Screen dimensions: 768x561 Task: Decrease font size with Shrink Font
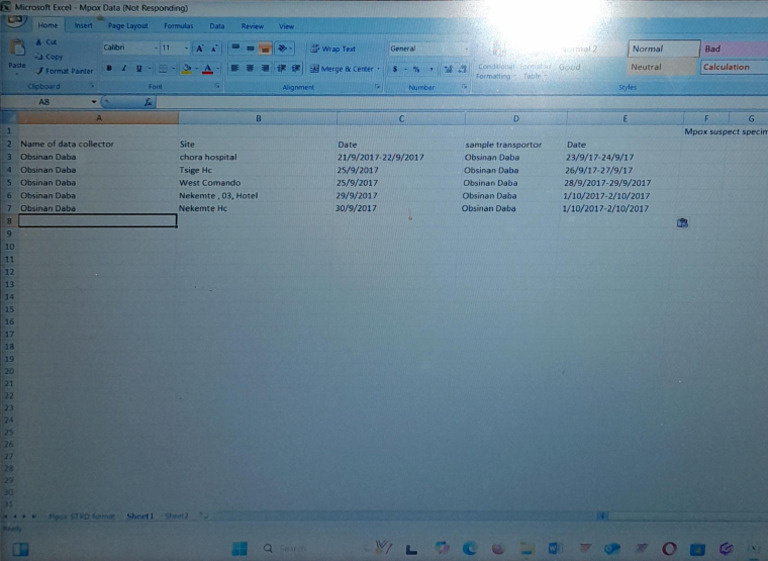coord(215,48)
